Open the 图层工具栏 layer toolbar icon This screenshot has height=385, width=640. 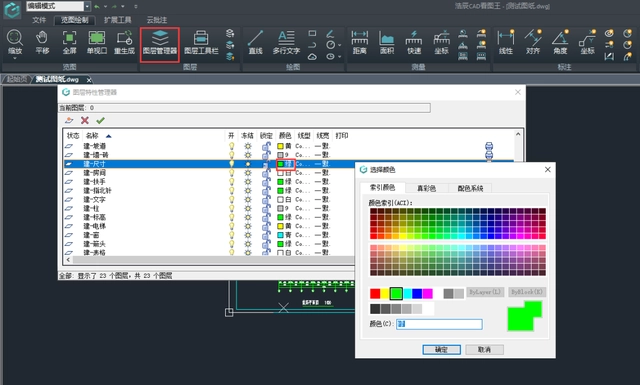coord(201,42)
